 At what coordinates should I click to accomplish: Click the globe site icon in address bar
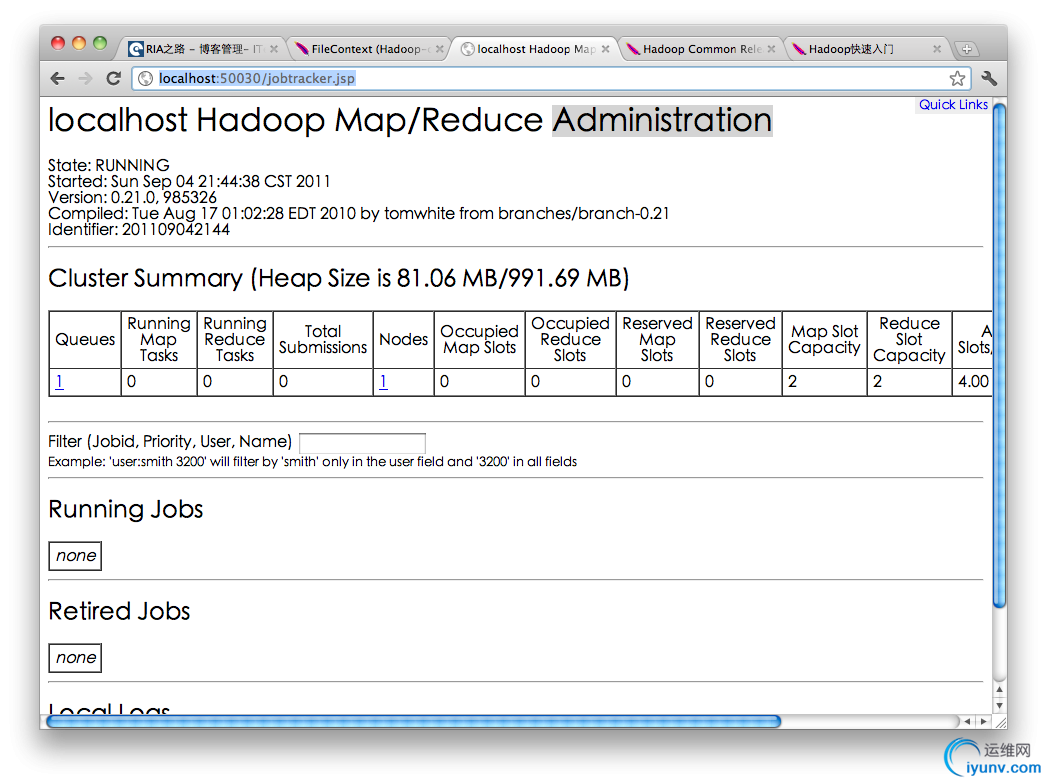tap(145, 79)
